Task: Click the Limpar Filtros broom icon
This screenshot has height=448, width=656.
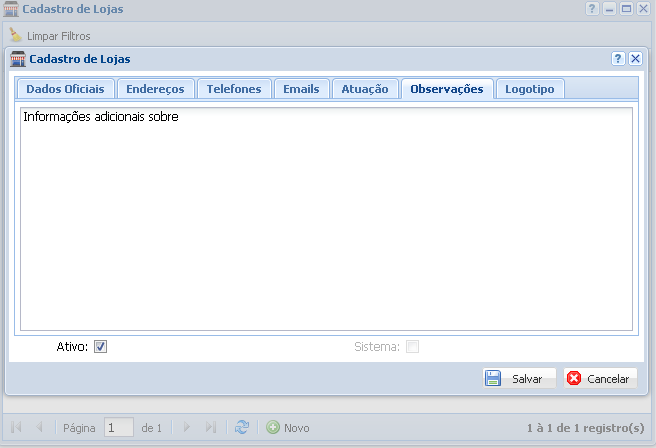Action: point(15,35)
